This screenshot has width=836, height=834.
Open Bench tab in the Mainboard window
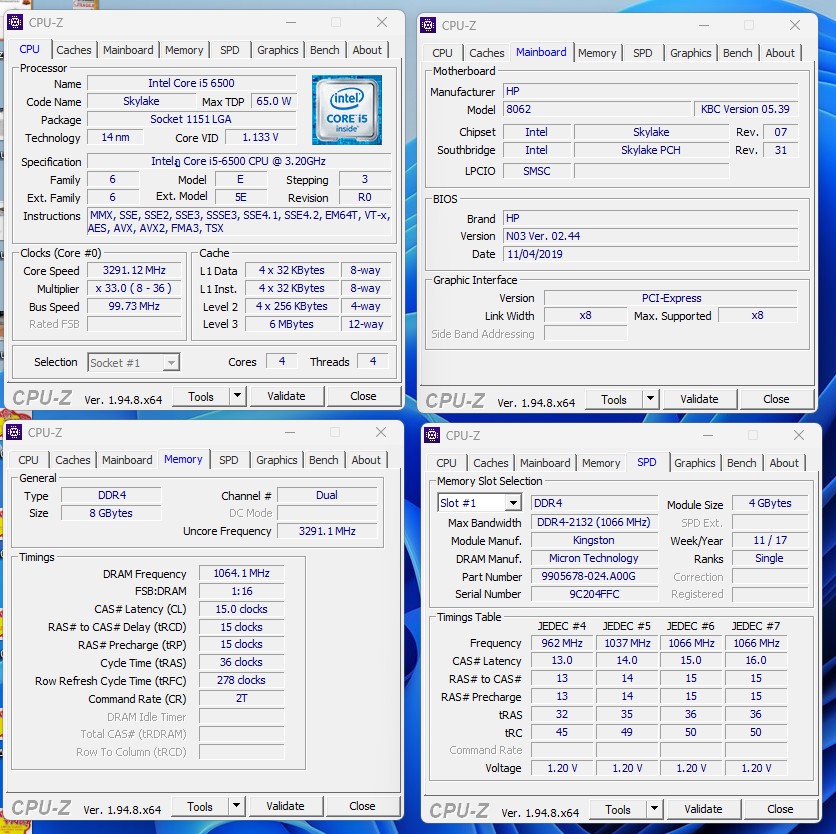point(737,53)
